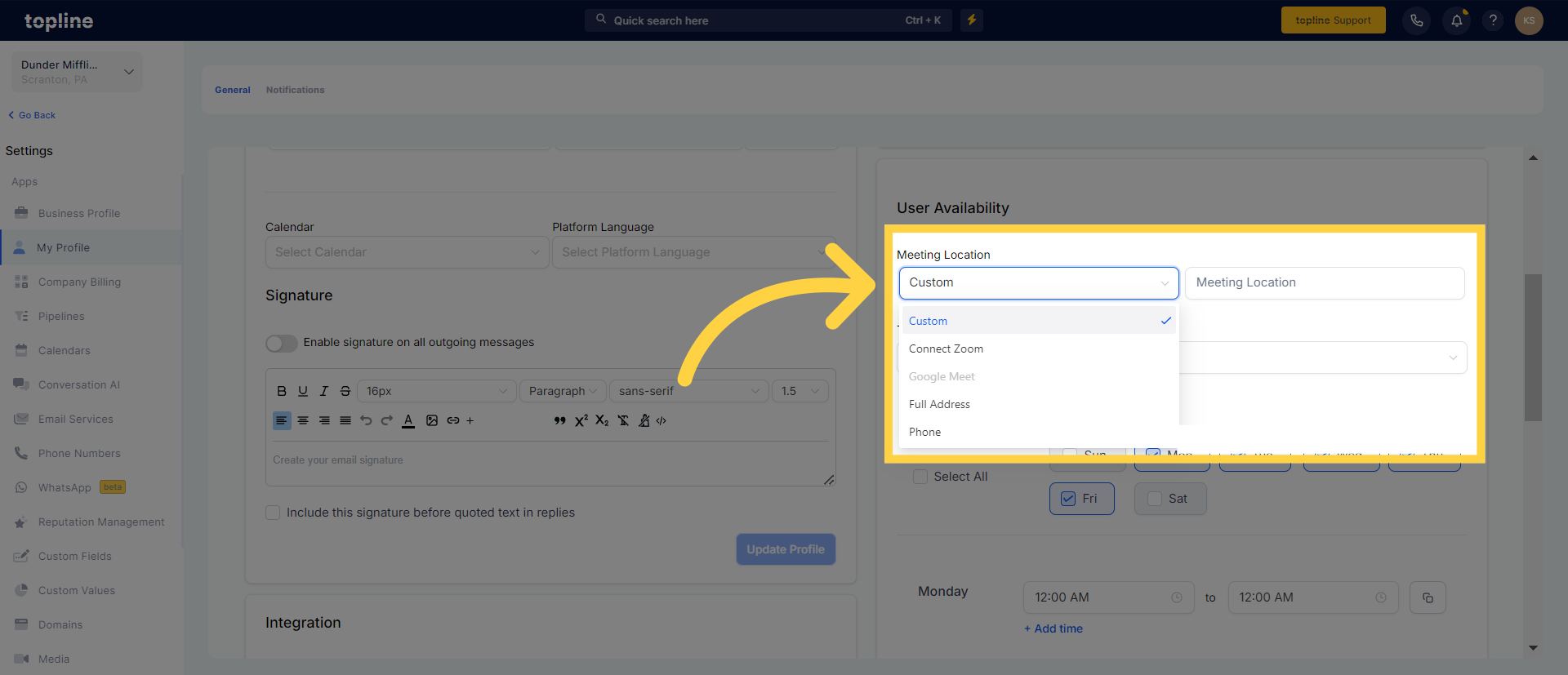Apply subscript formatting

(602, 420)
